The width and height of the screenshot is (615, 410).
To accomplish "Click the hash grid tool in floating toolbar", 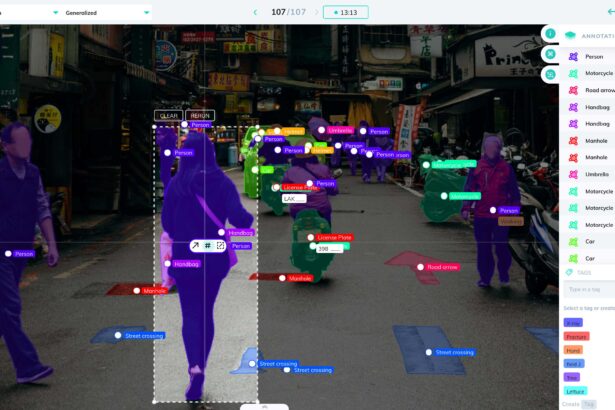I will point(207,246).
